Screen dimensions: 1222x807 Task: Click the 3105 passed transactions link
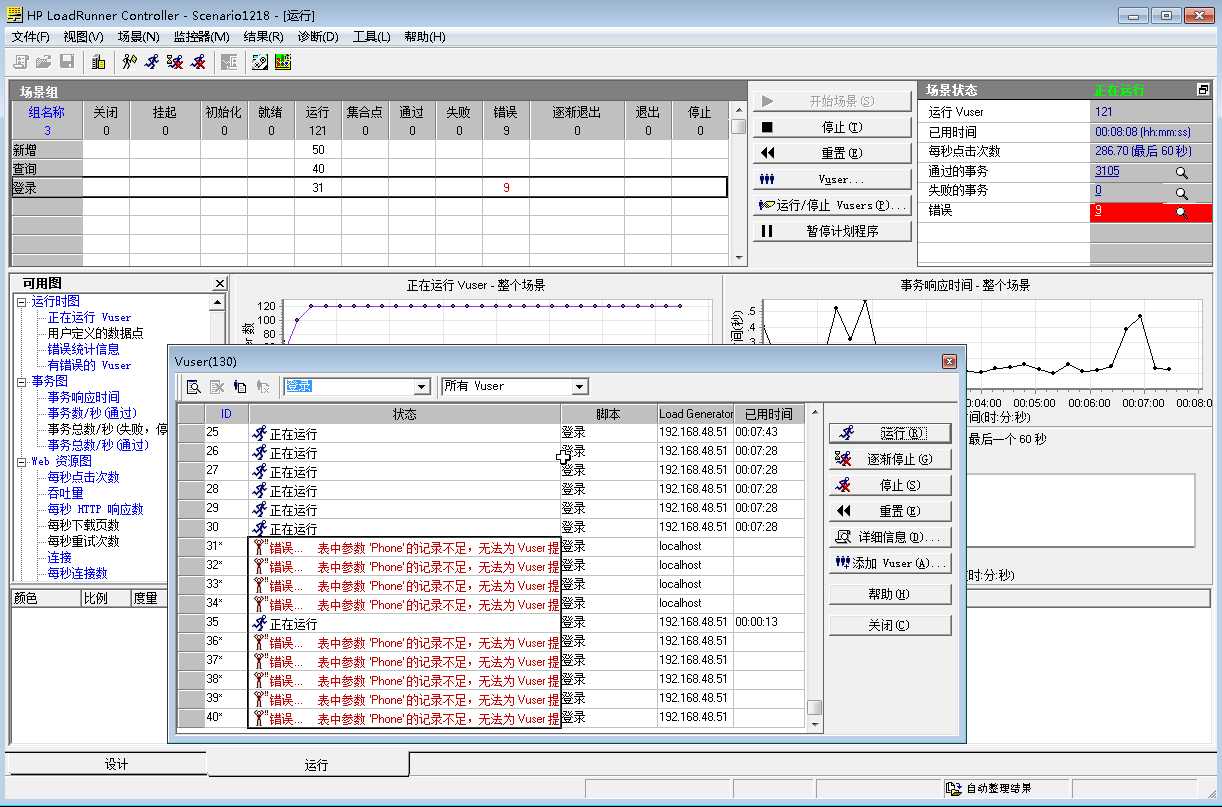(x=1107, y=171)
